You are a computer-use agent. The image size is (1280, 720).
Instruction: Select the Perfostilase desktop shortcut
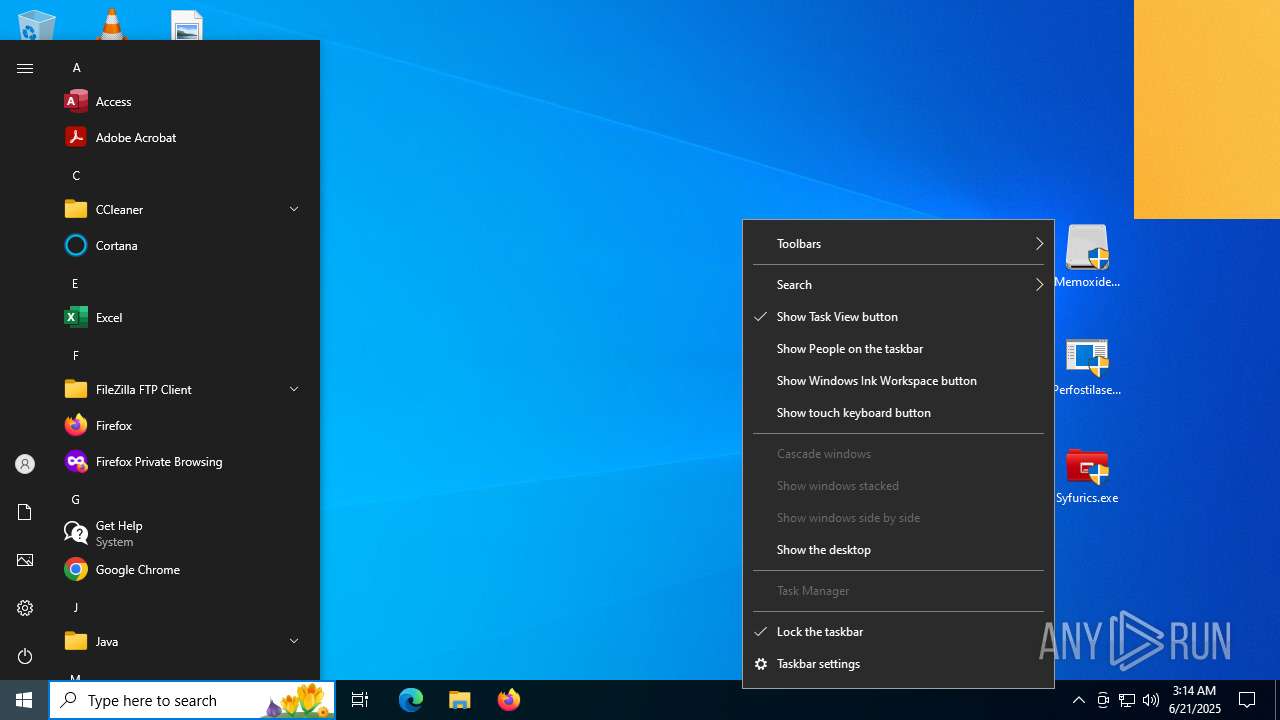(x=1087, y=367)
